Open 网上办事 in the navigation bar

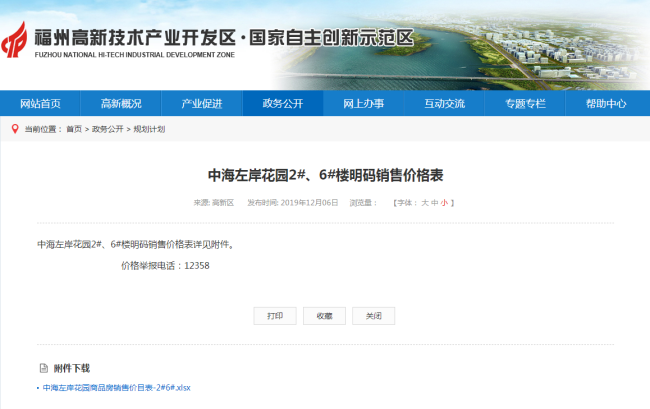364,103
